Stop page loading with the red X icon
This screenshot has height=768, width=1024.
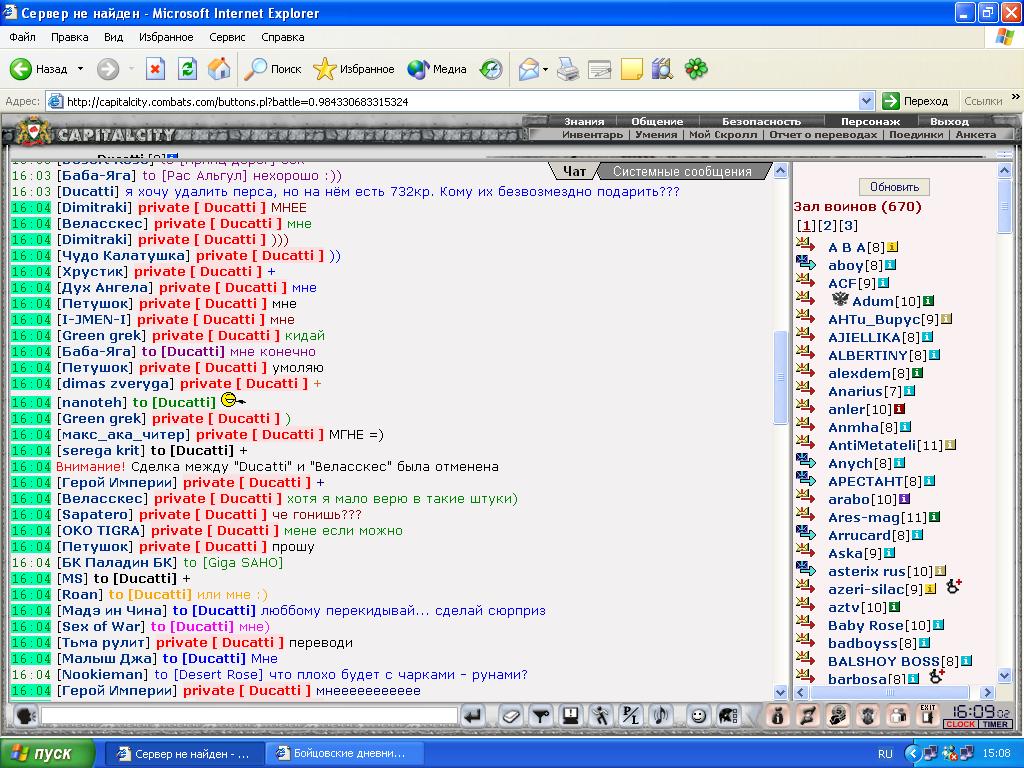point(155,69)
